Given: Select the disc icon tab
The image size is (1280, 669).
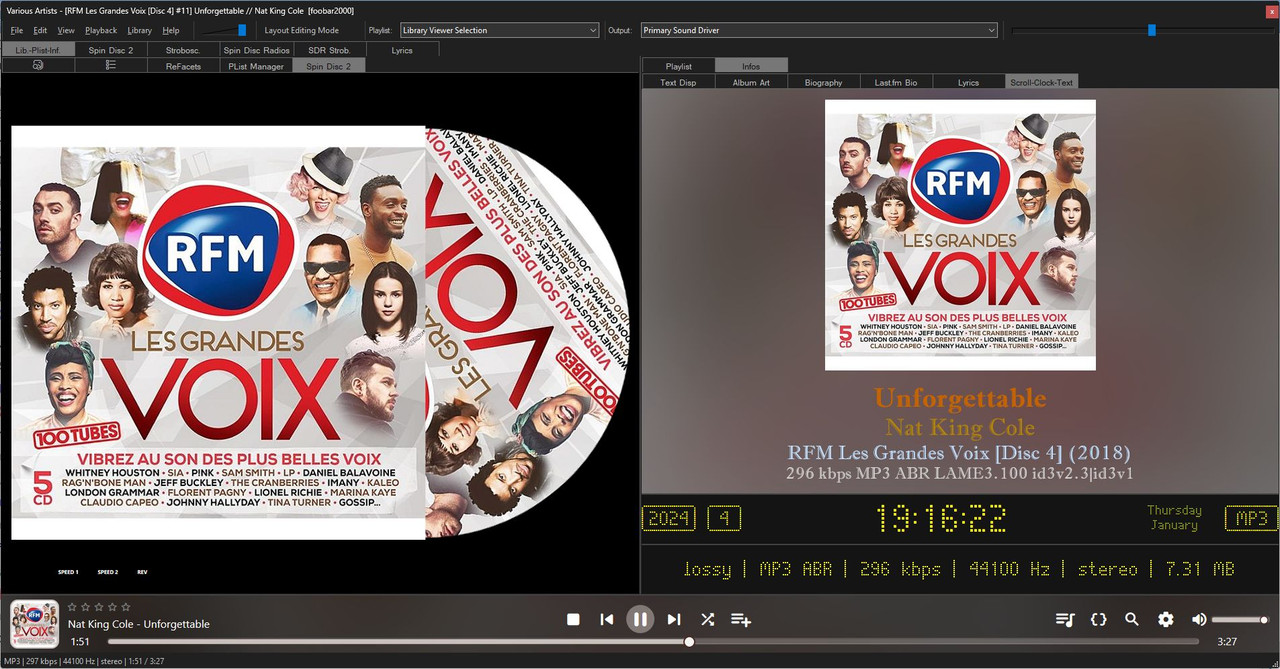Looking at the screenshot, I should [x=38, y=65].
